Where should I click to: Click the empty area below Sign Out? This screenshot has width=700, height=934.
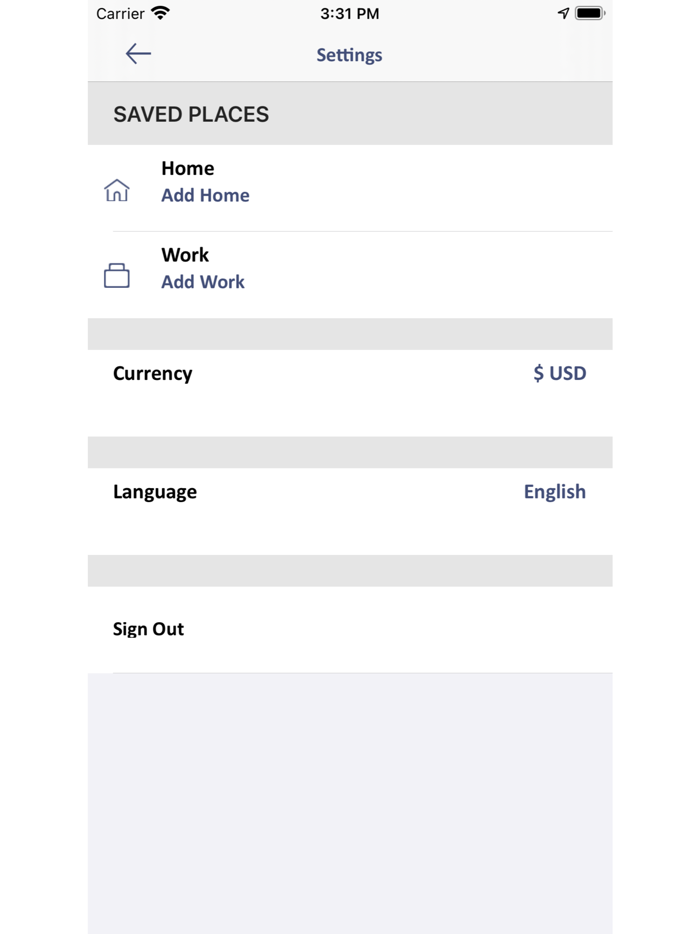coord(350,800)
